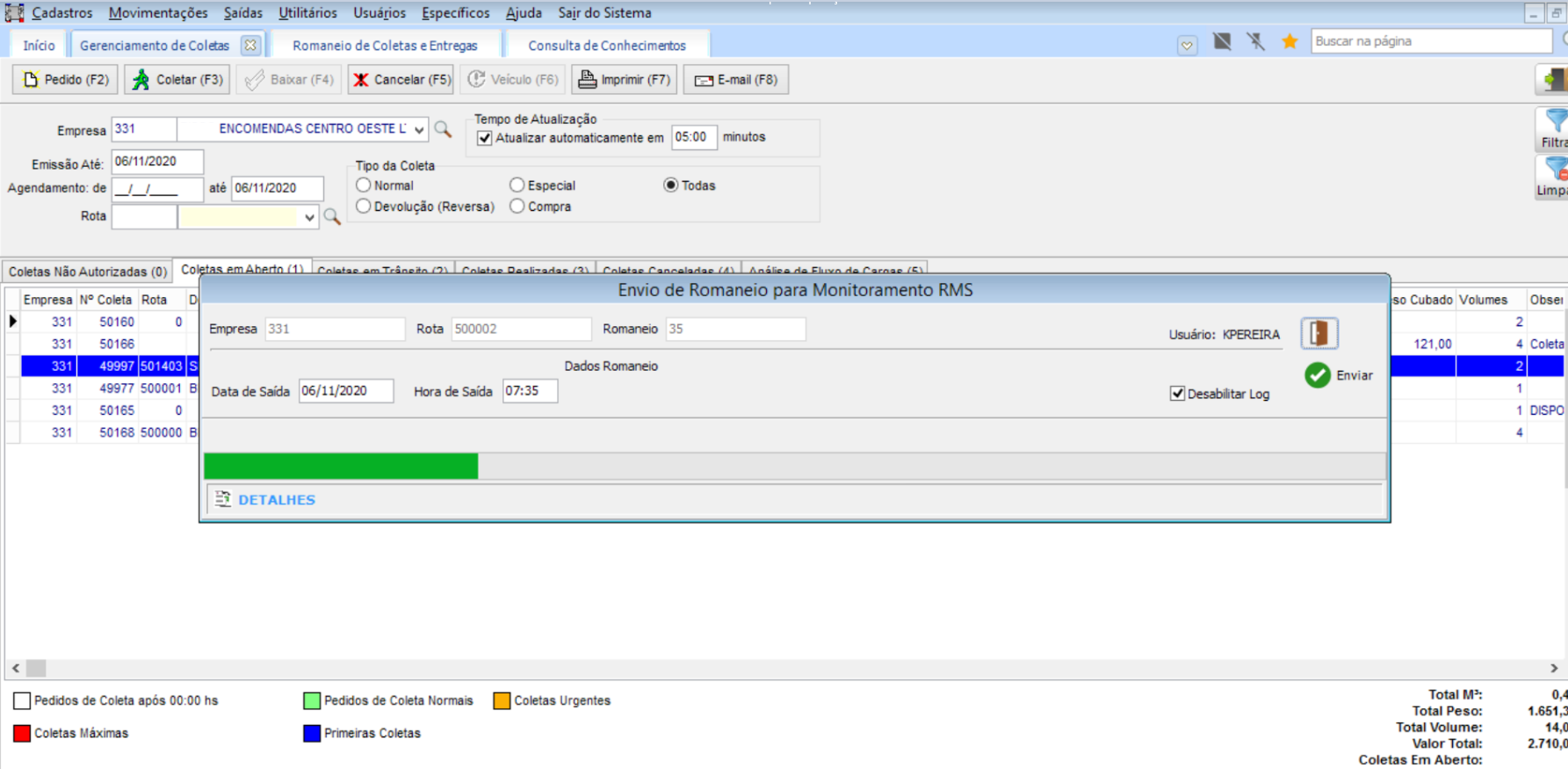Click the exit door icon on the main toolbar
The height and width of the screenshot is (769, 1568).
pos(1552,80)
